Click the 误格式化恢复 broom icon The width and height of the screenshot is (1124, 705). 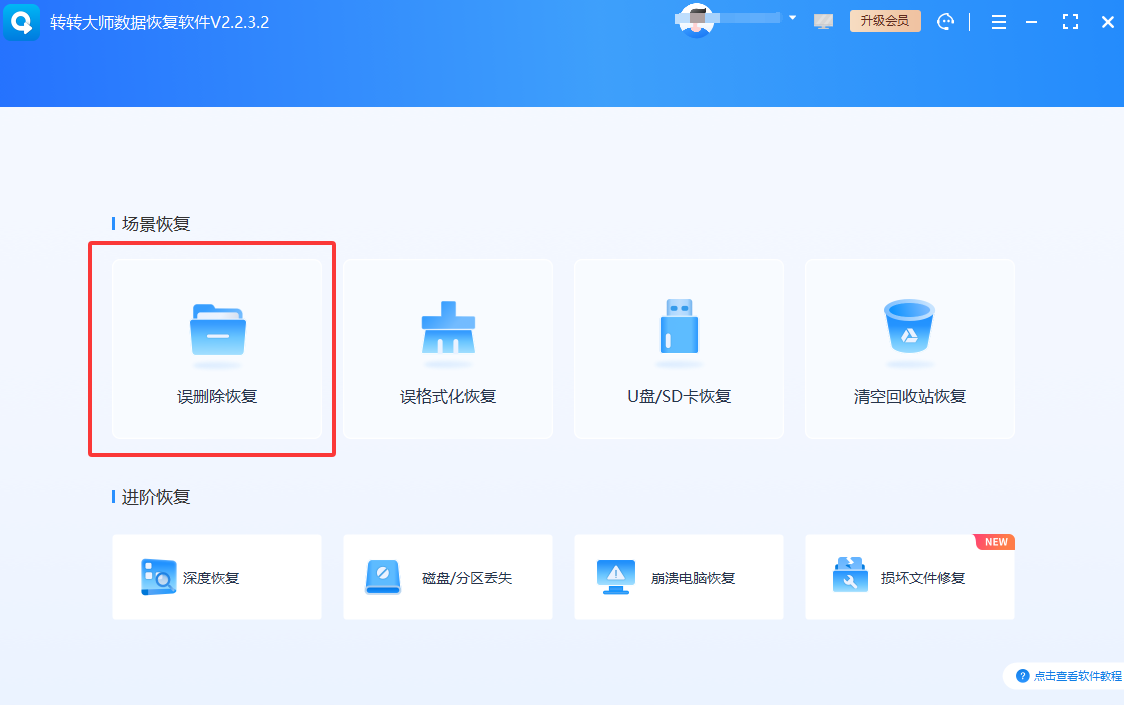click(448, 327)
